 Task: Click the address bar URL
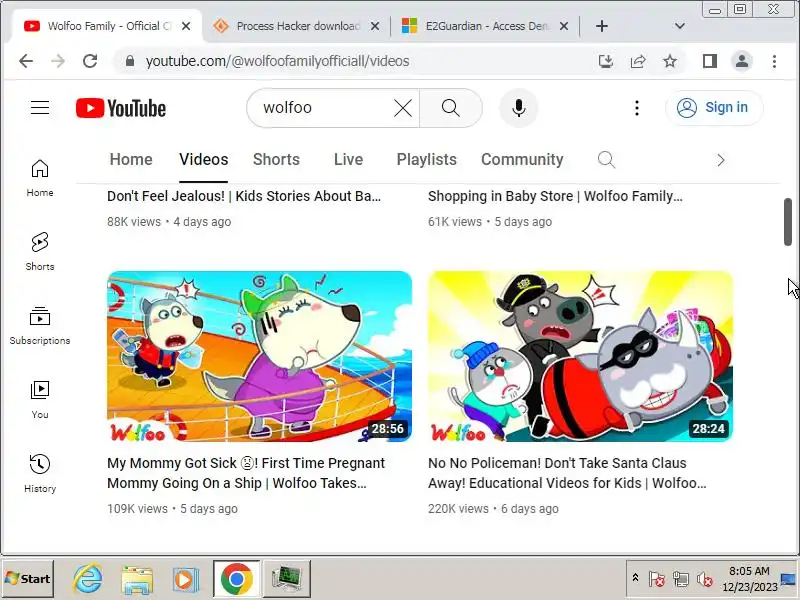[x=278, y=61]
